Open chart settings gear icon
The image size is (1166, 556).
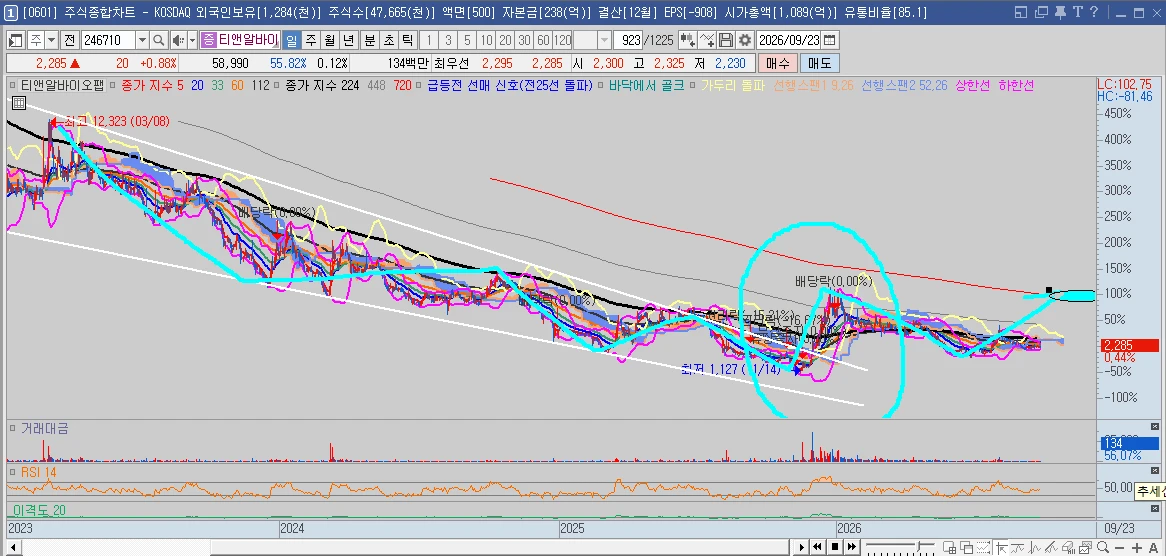pos(744,40)
